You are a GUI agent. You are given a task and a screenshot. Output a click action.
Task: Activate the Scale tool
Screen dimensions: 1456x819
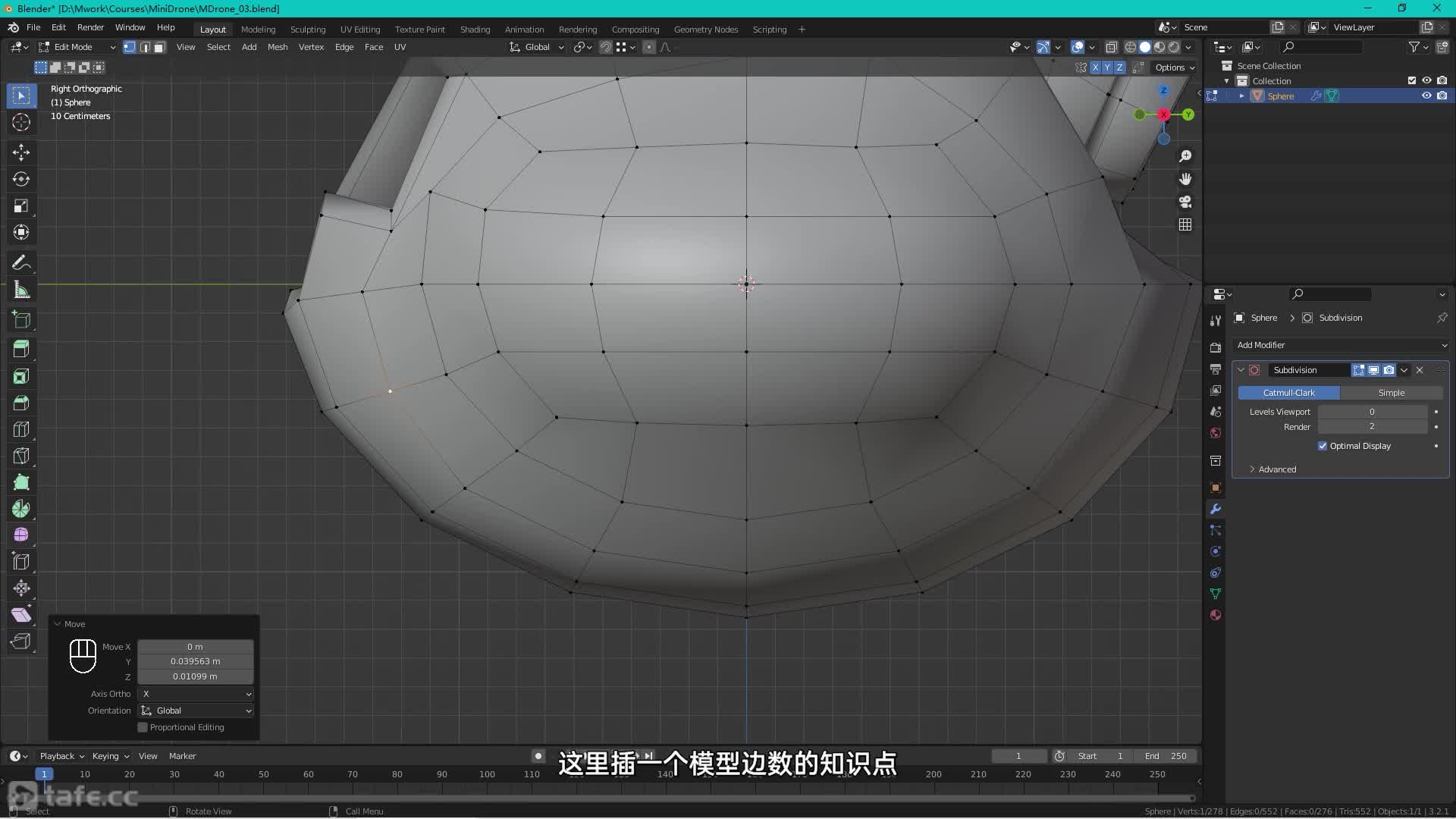click(21, 206)
